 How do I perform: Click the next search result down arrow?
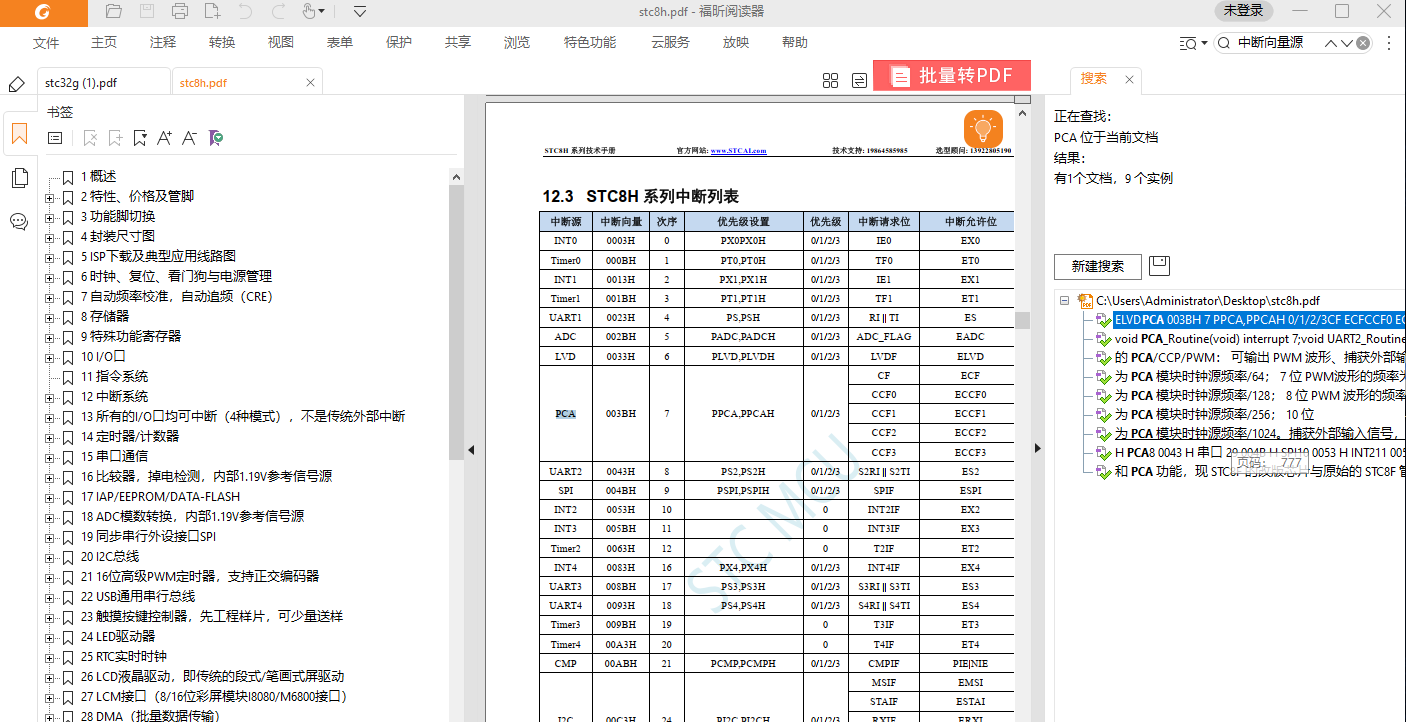1348,43
